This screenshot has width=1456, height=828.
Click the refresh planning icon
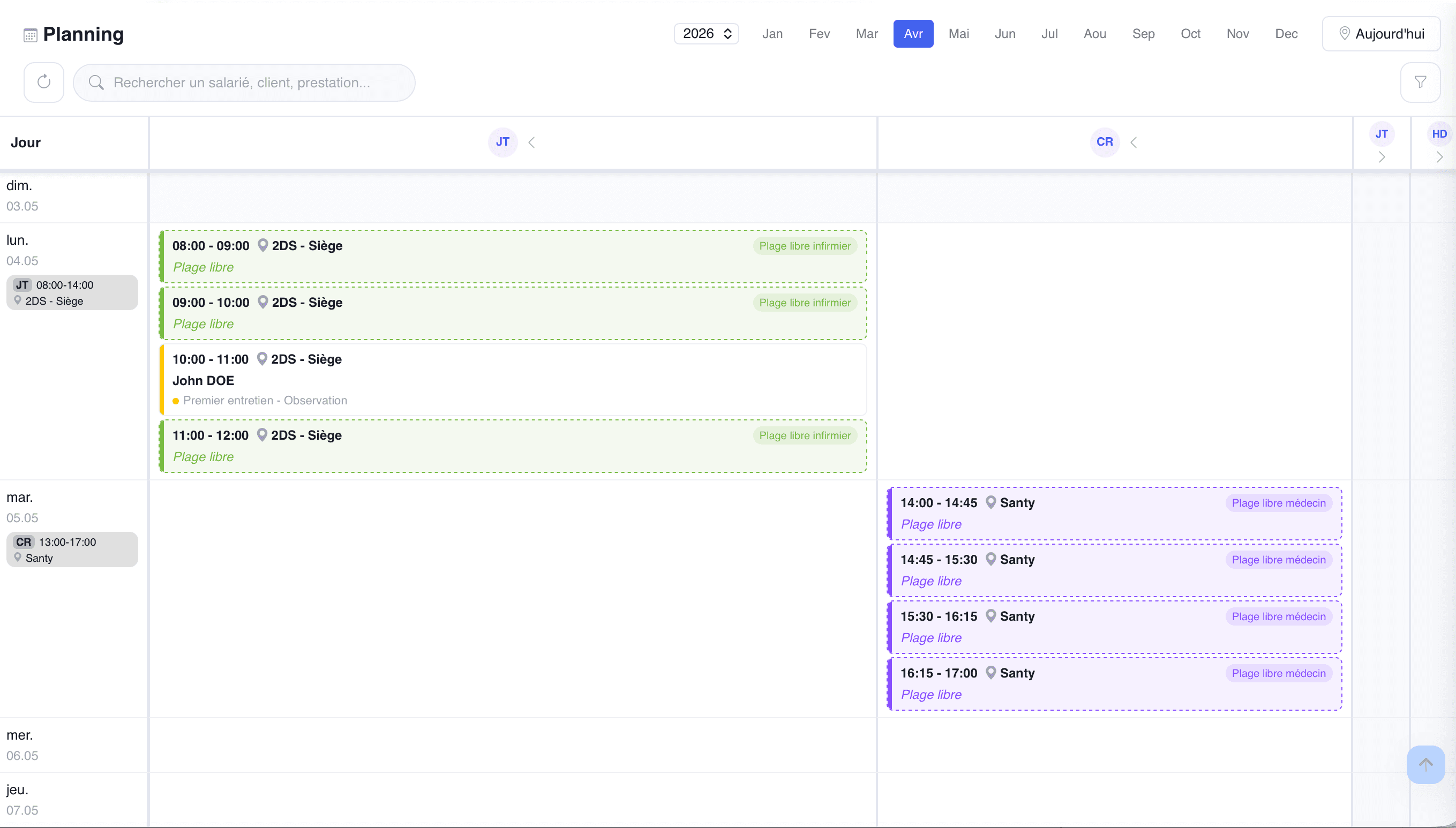[44, 82]
